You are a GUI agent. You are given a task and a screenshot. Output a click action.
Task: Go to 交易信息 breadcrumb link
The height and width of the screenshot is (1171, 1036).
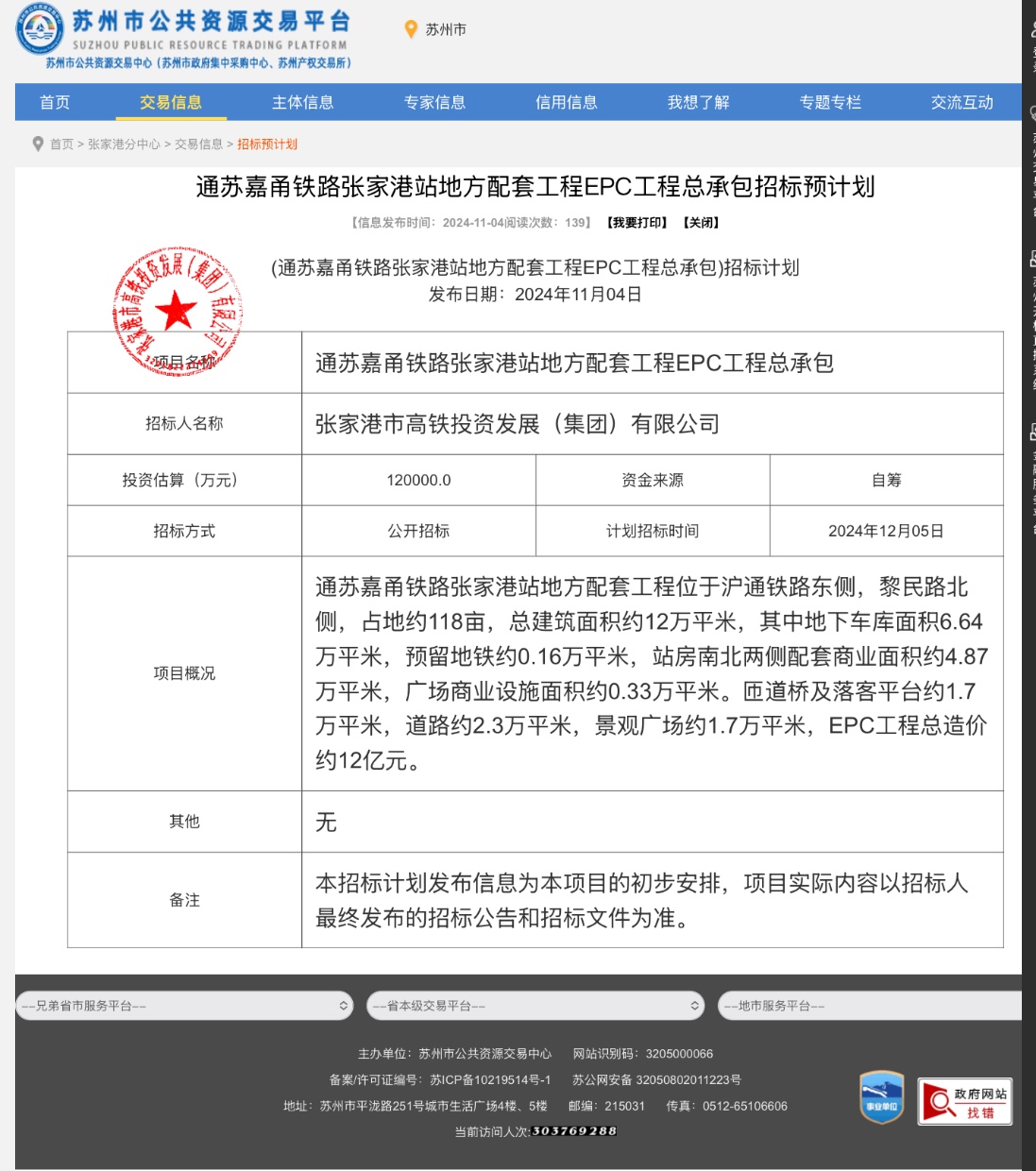click(x=198, y=144)
